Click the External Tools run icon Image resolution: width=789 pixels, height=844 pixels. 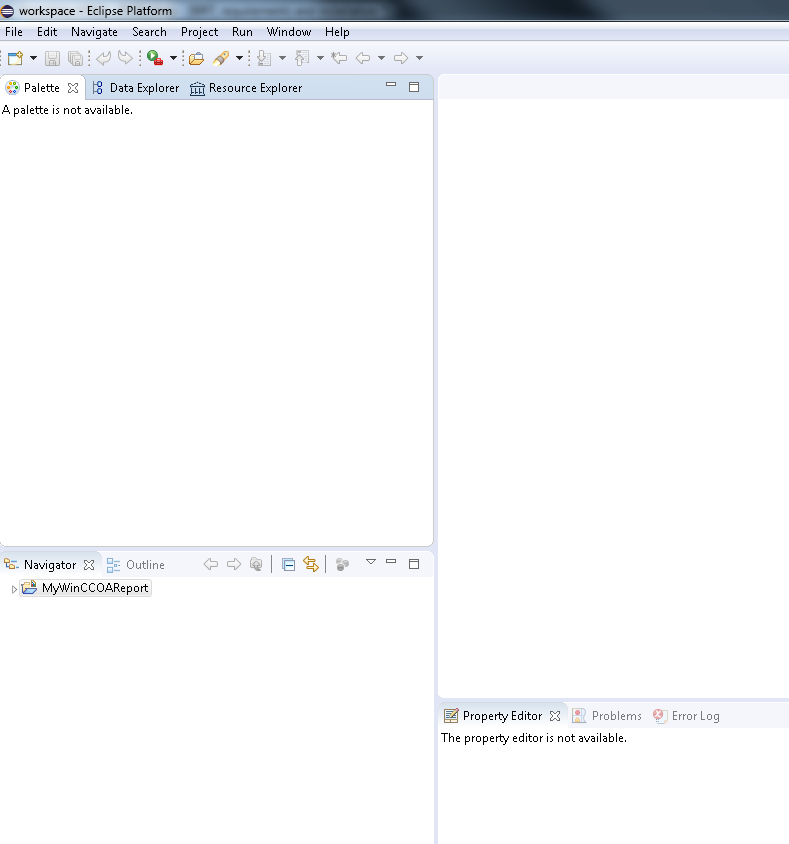[x=155, y=59]
